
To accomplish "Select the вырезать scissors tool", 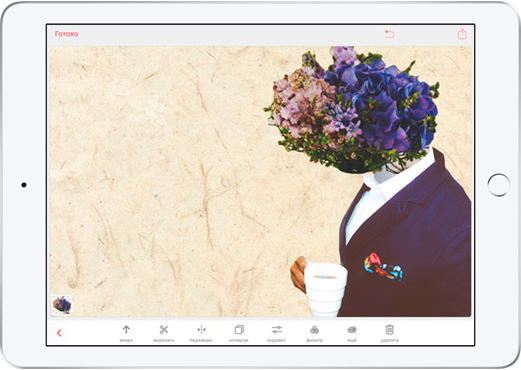I will point(164,333).
